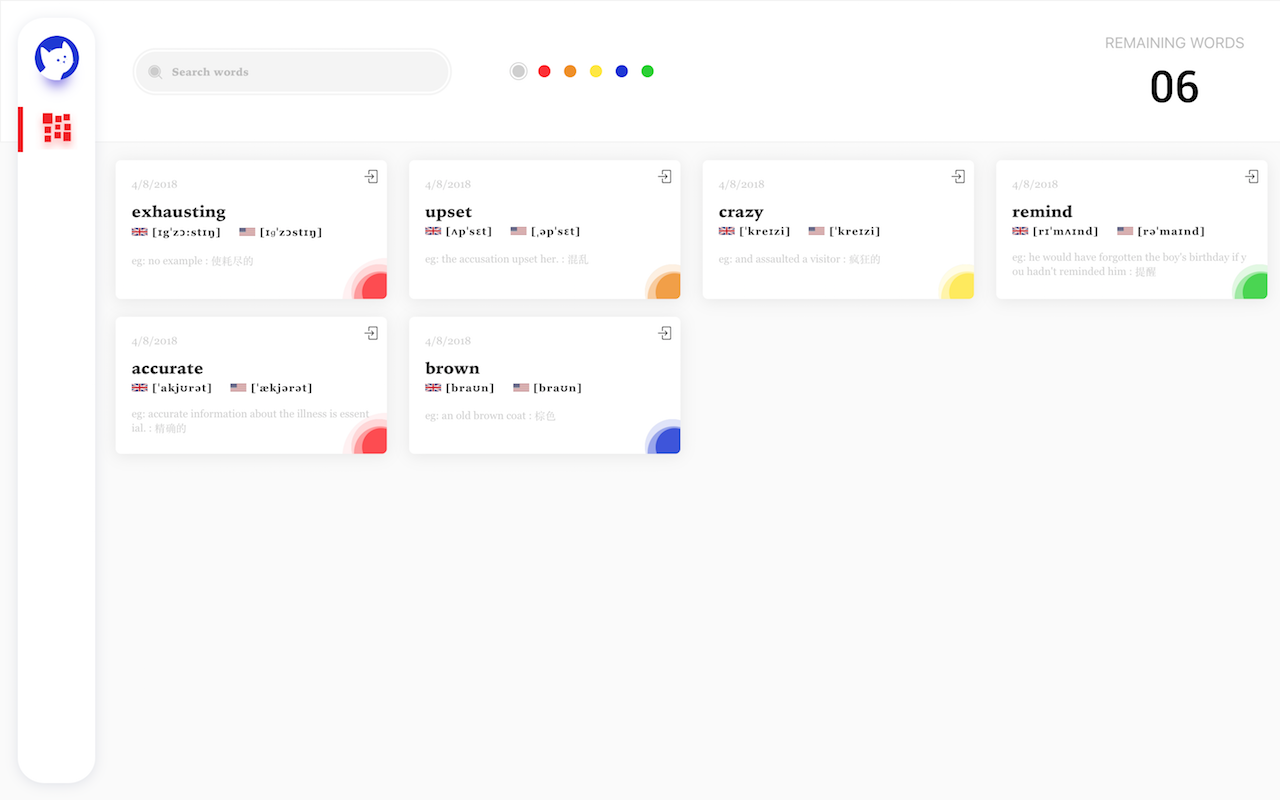Viewport: 1280px width, 800px height.
Task: Select the gray filter dot
Action: click(518, 71)
